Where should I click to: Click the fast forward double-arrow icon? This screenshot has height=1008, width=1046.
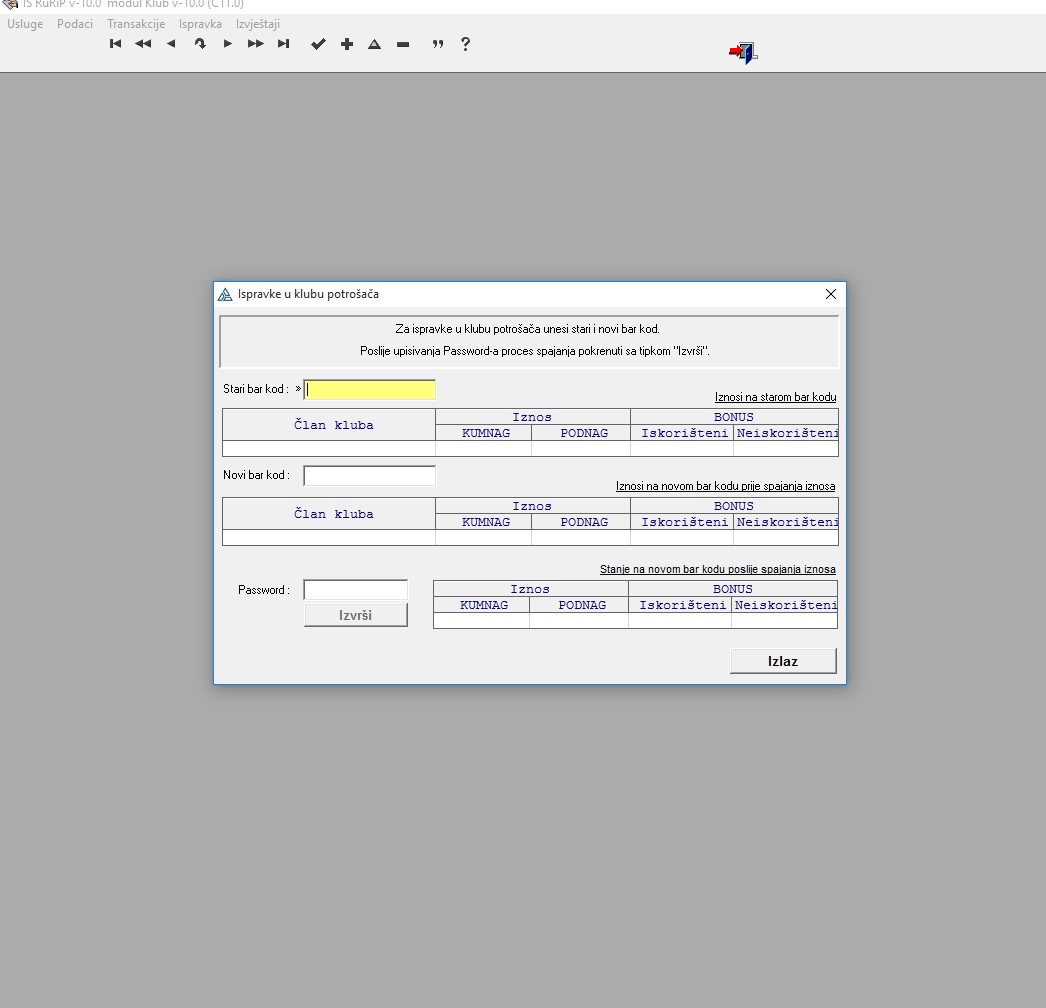256,44
